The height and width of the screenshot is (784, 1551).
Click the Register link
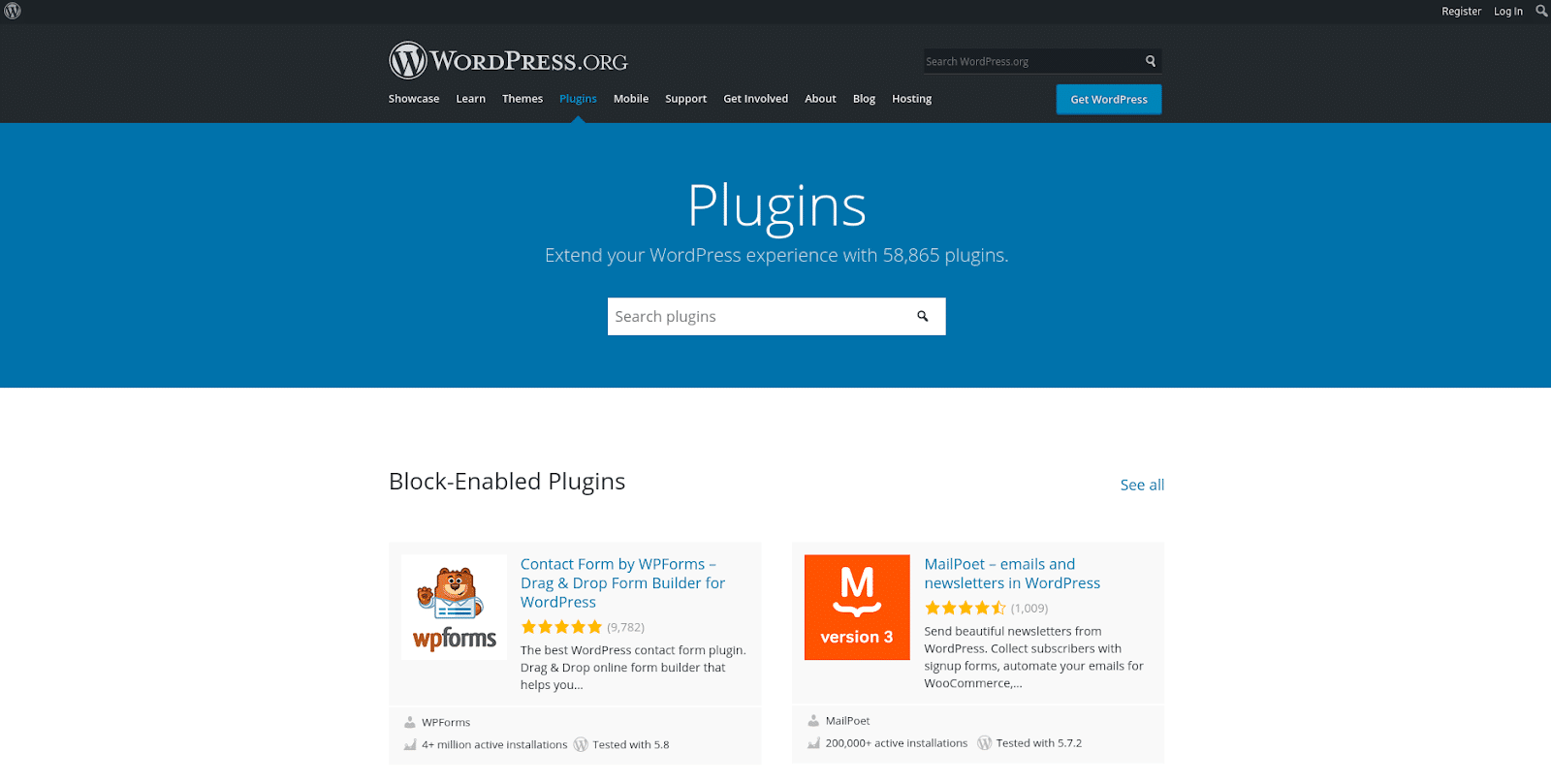(x=1461, y=12)
